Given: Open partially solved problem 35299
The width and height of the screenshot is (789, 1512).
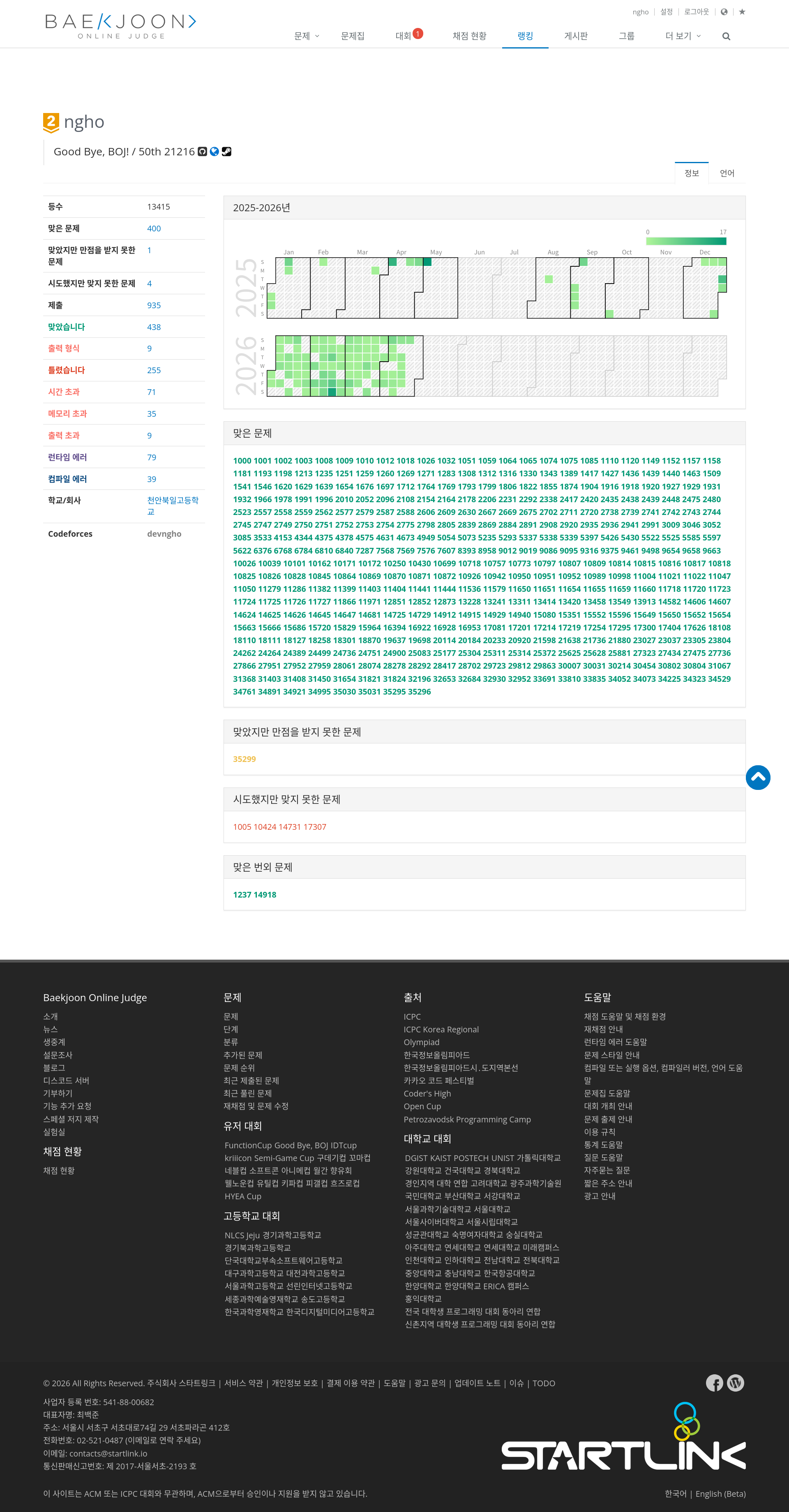Looking at the screenshot, I should (x=244, y=759).
